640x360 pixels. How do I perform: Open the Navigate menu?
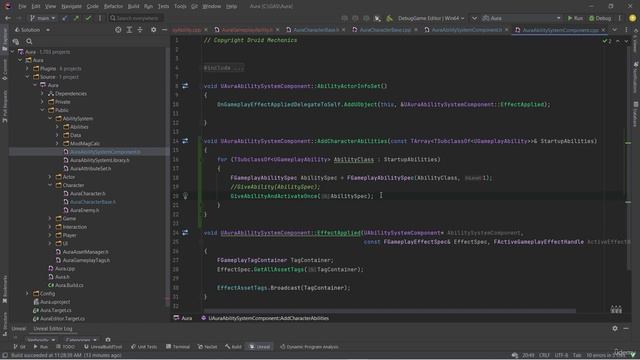tap(71, 6)
